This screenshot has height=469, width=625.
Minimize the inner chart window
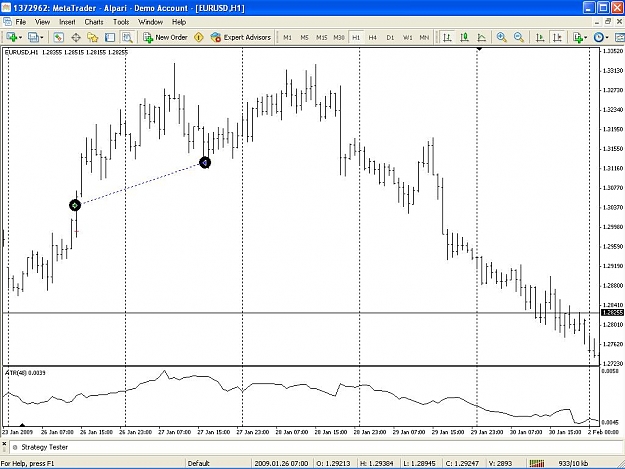pyautogui.click(x=597, y=22)
